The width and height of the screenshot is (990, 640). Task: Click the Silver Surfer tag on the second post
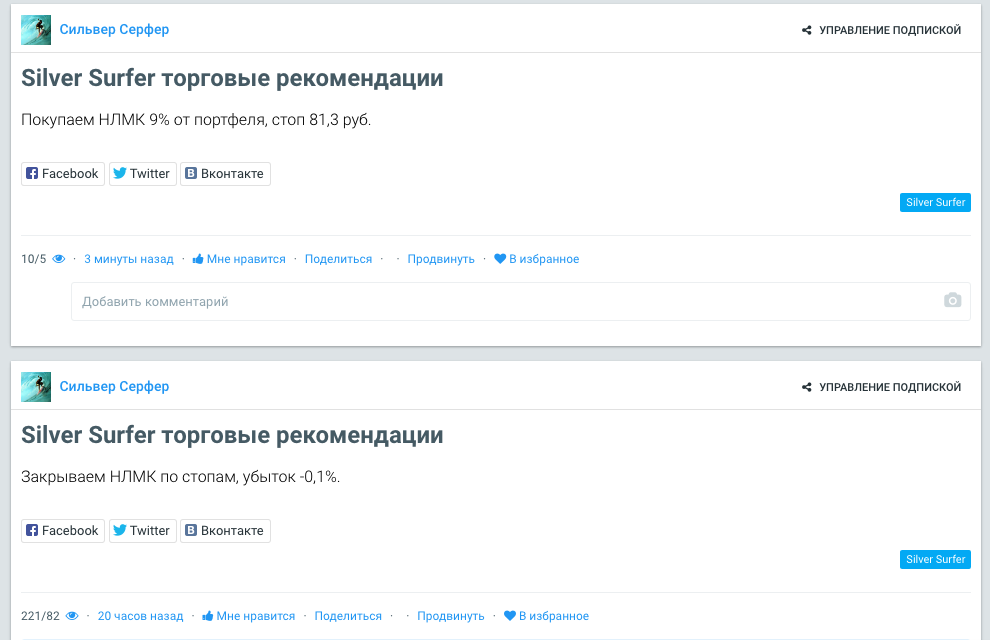pyautogui.click(x=935, y=559)
